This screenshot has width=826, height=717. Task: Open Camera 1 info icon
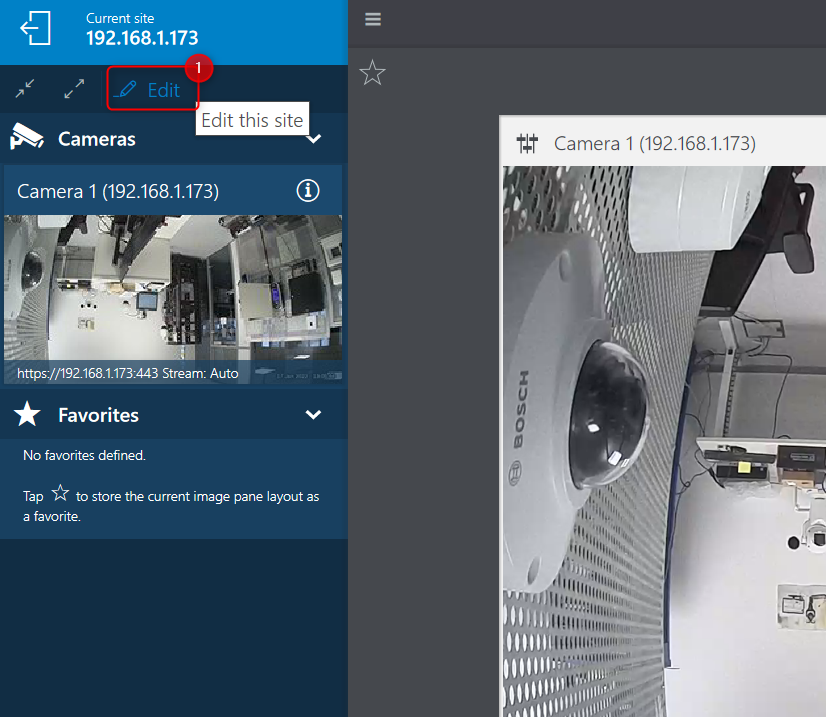[x=308, y=191]
